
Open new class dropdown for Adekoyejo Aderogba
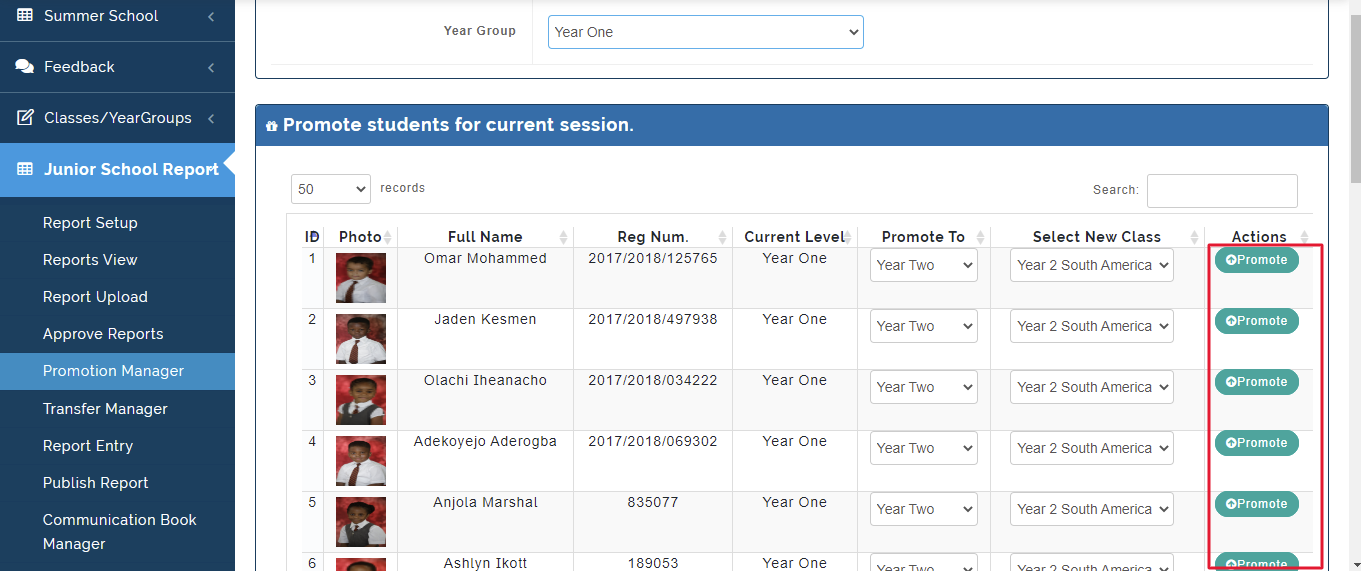click(1092, 448)
